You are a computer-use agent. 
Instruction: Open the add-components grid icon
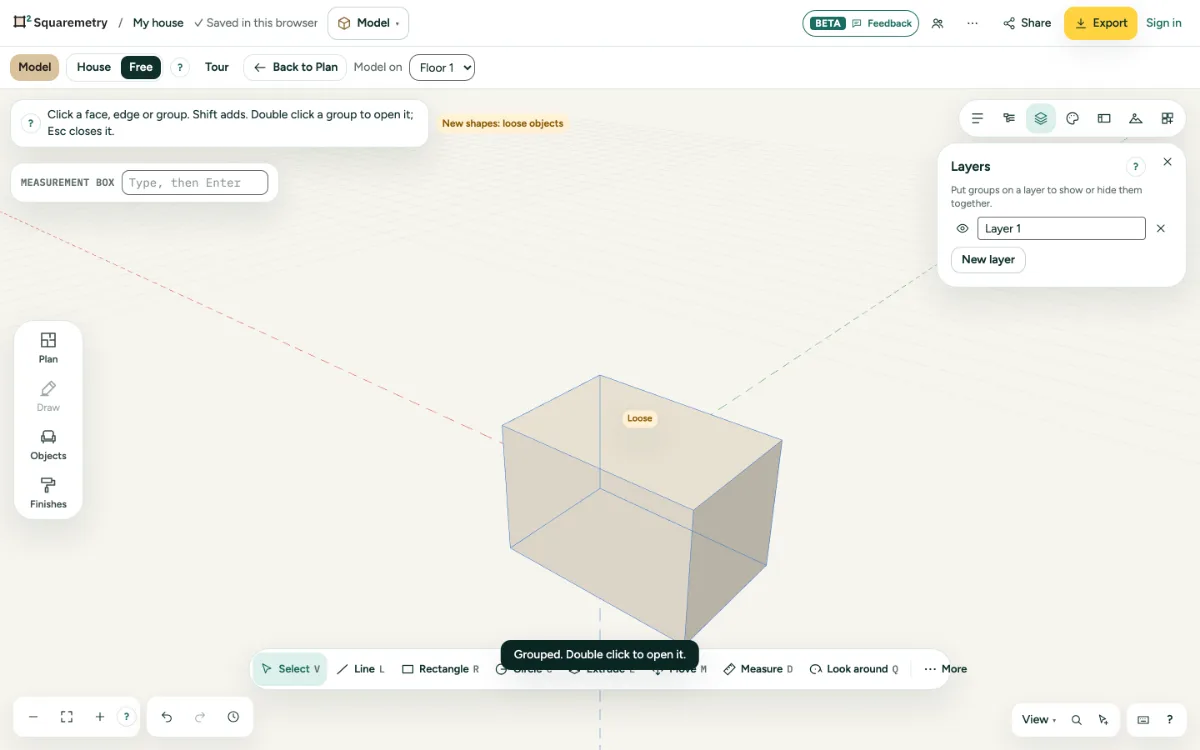tap(1167, 118)
